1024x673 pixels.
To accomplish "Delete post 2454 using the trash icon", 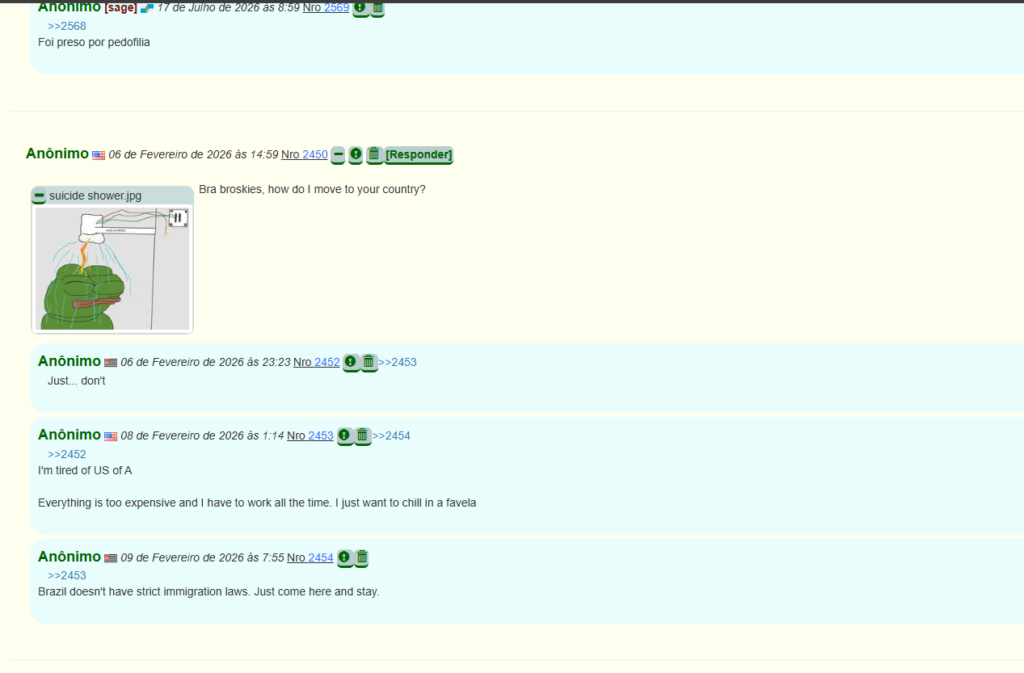I will tap(362, 557).
